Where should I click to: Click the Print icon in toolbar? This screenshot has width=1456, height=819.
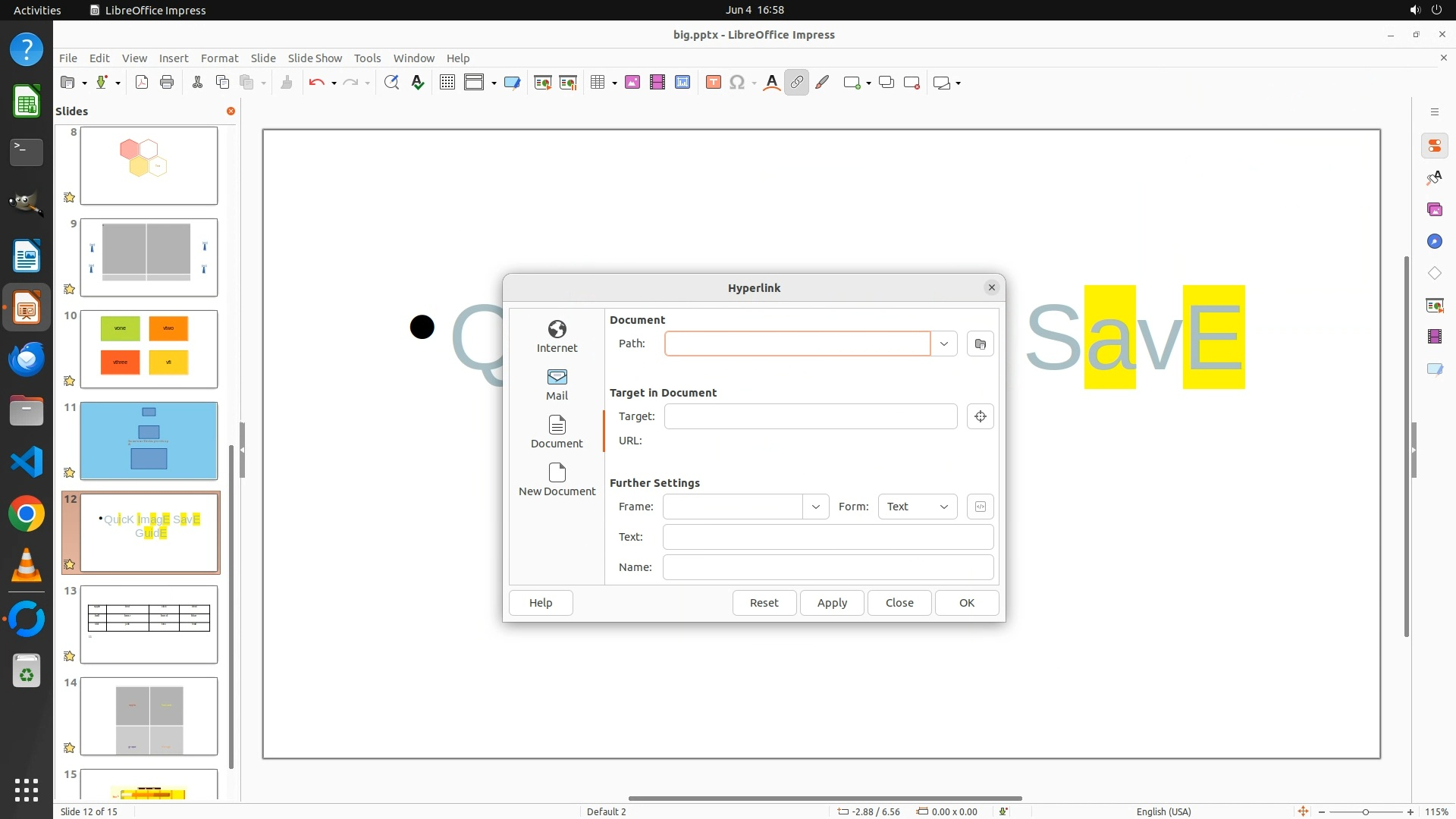tap(167, 83)
